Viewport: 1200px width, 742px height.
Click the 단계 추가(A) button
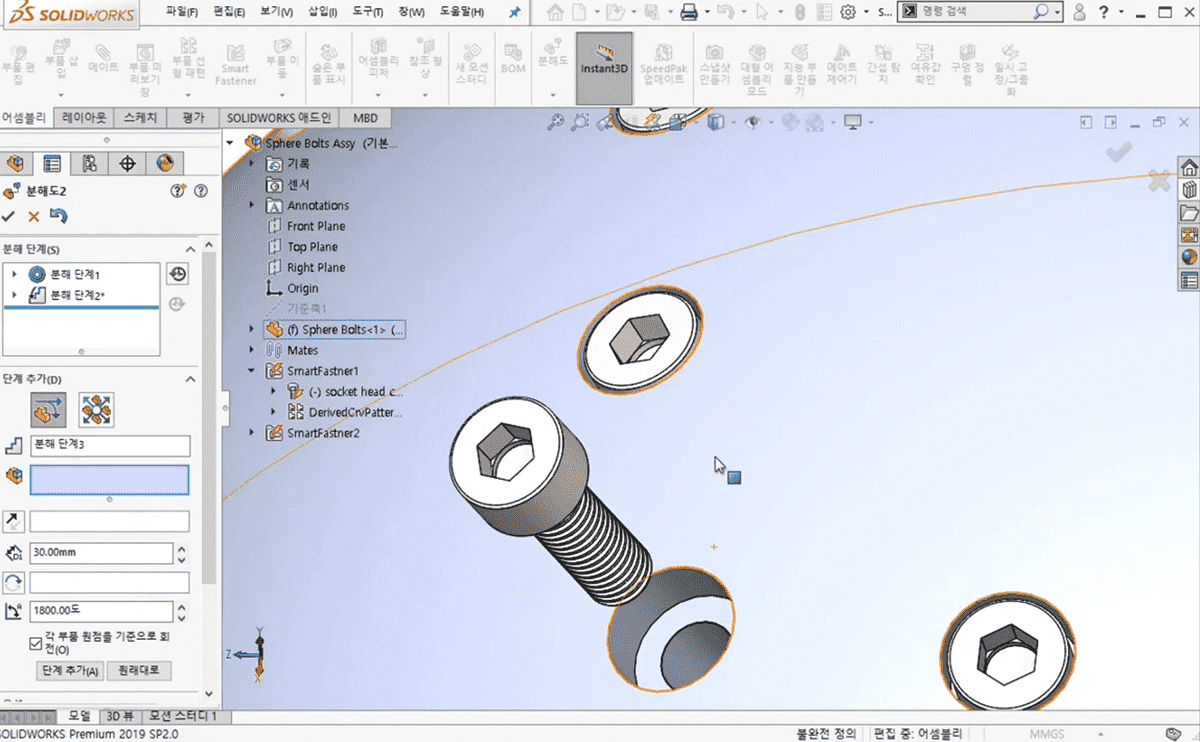click(x=70, y=670)
